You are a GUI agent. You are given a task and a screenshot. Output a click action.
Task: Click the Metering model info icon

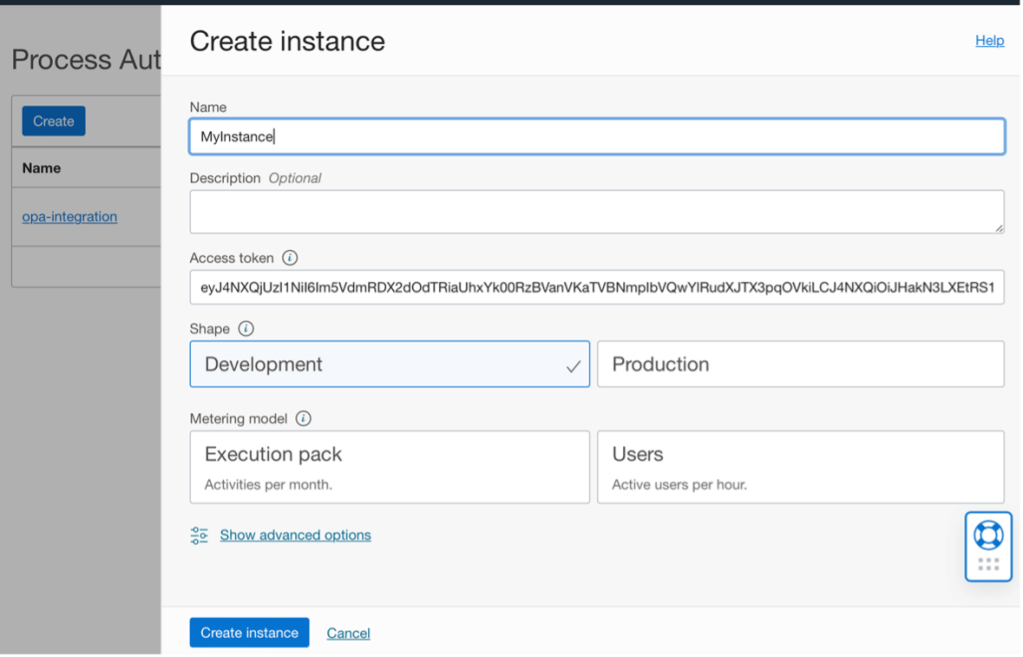point(304,418)
